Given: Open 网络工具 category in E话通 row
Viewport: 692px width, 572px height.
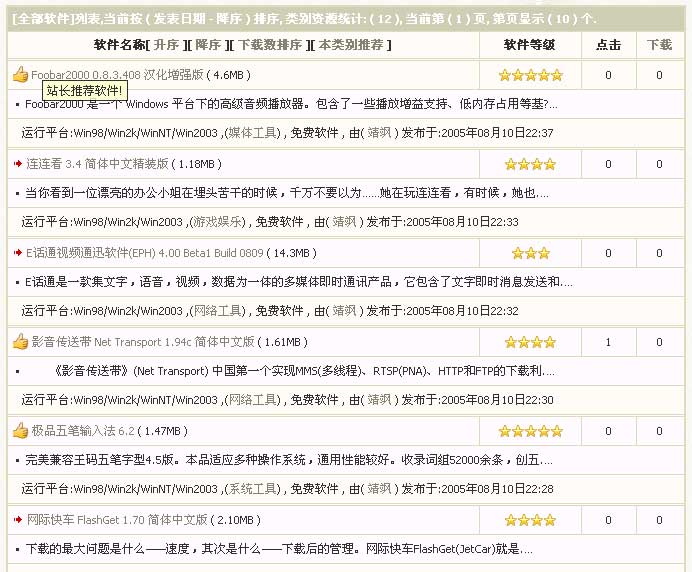Looking at the screenshot, I should [x=218, y=310].
